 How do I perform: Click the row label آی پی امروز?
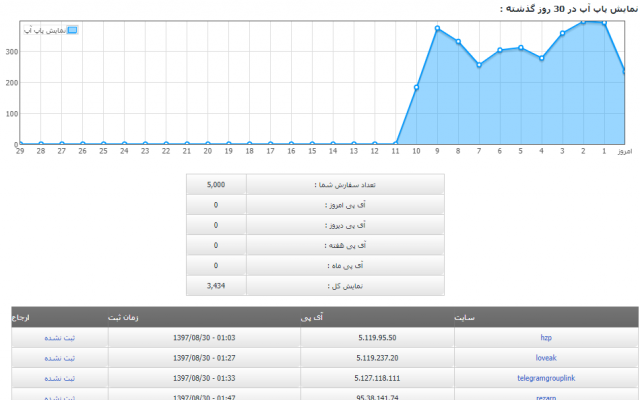pyautogui.click(x=345, y=205)
